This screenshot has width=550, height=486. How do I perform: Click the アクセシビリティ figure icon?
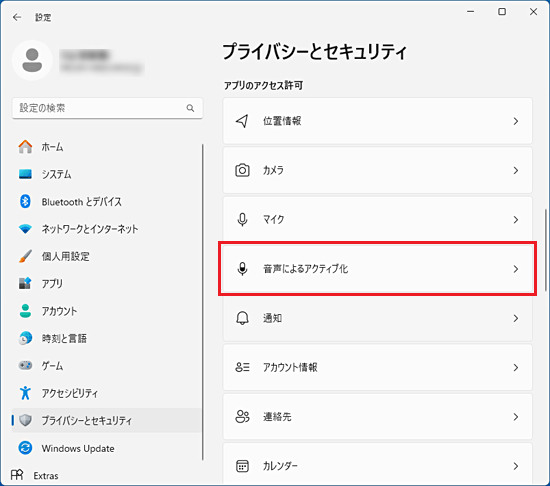tap(25, 393)
